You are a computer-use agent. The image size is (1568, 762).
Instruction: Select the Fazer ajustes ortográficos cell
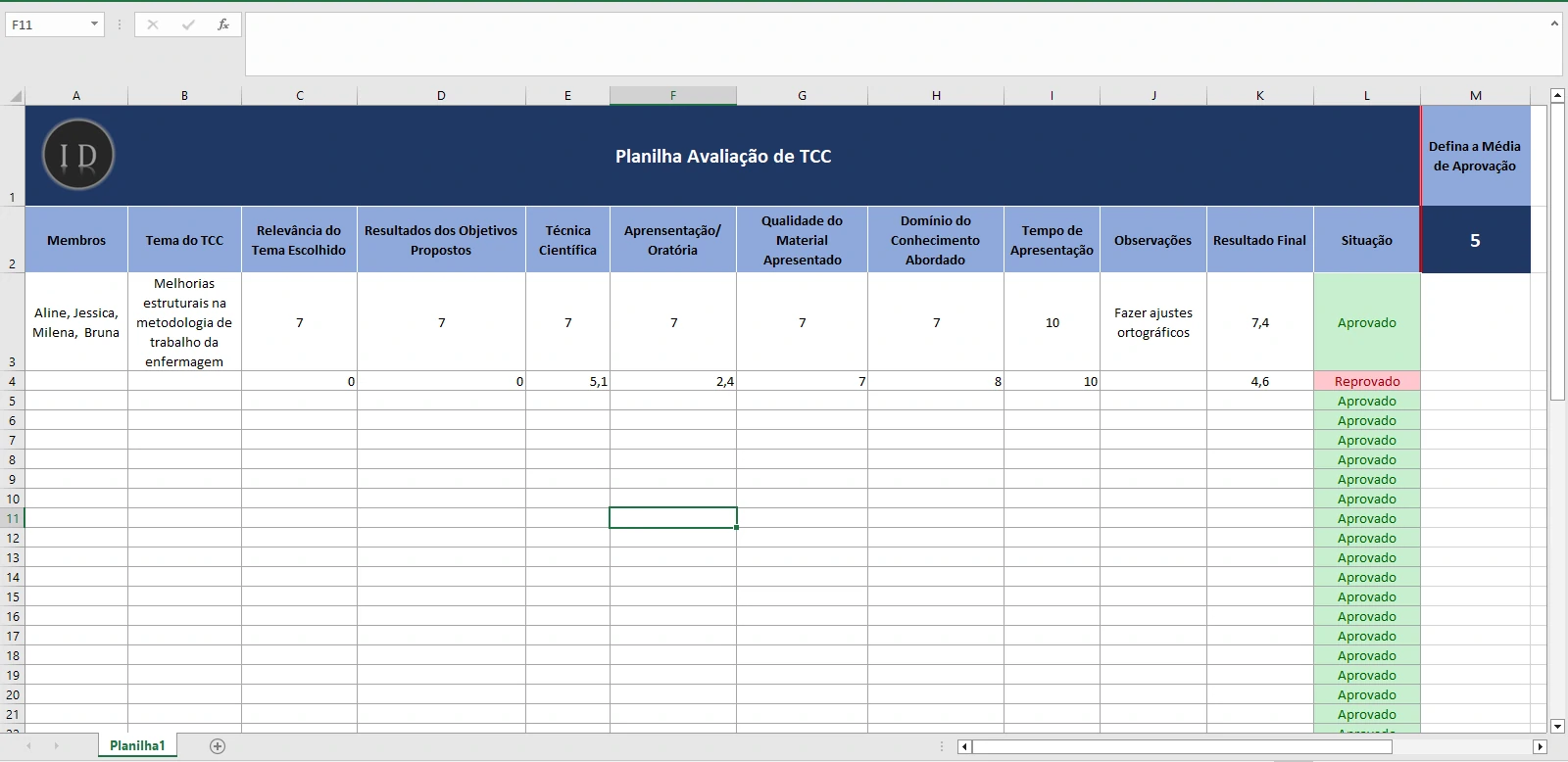(1152, 322)
